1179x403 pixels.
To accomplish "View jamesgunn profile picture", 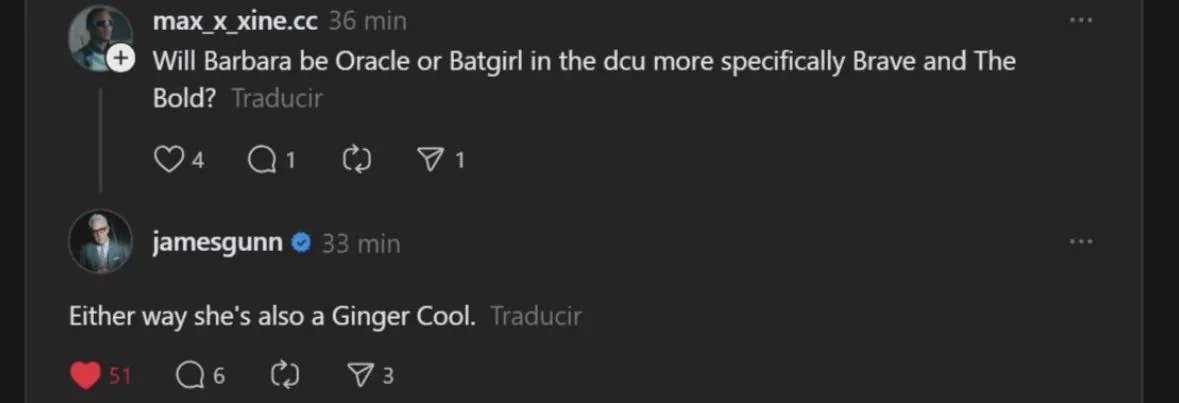I will tap(100, 241).
